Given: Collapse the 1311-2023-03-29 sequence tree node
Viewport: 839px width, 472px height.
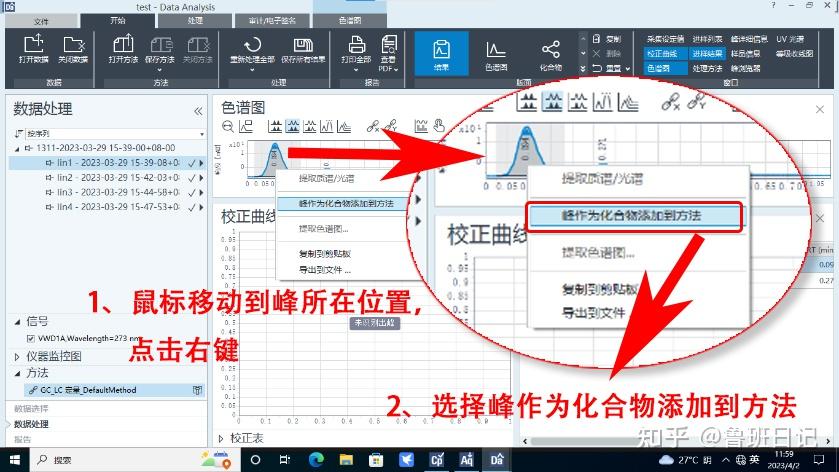Looking at the screenshot, I should click(17, 148).
